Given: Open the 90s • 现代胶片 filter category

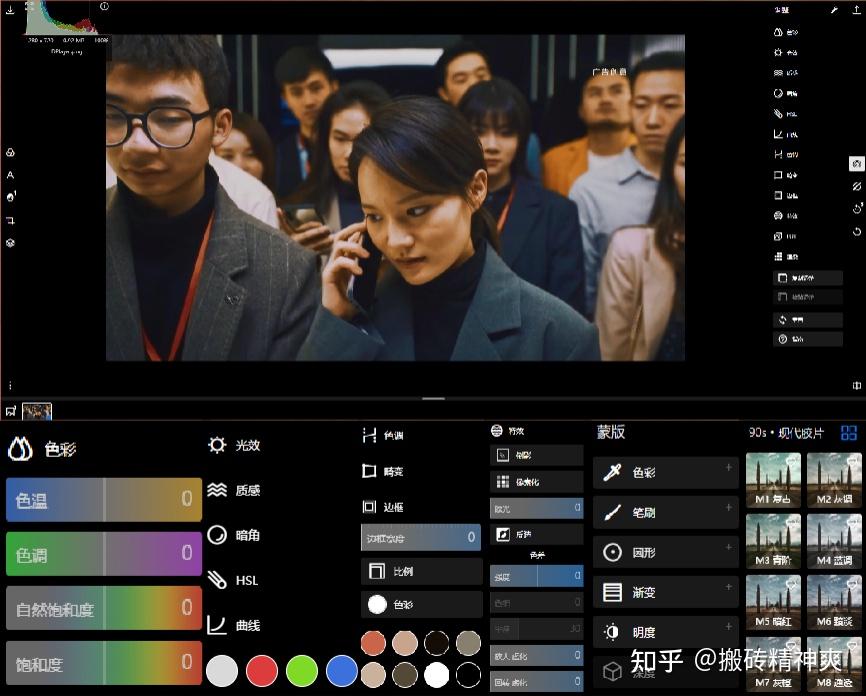Looking at the screenshot, I should tap(786, 433).
